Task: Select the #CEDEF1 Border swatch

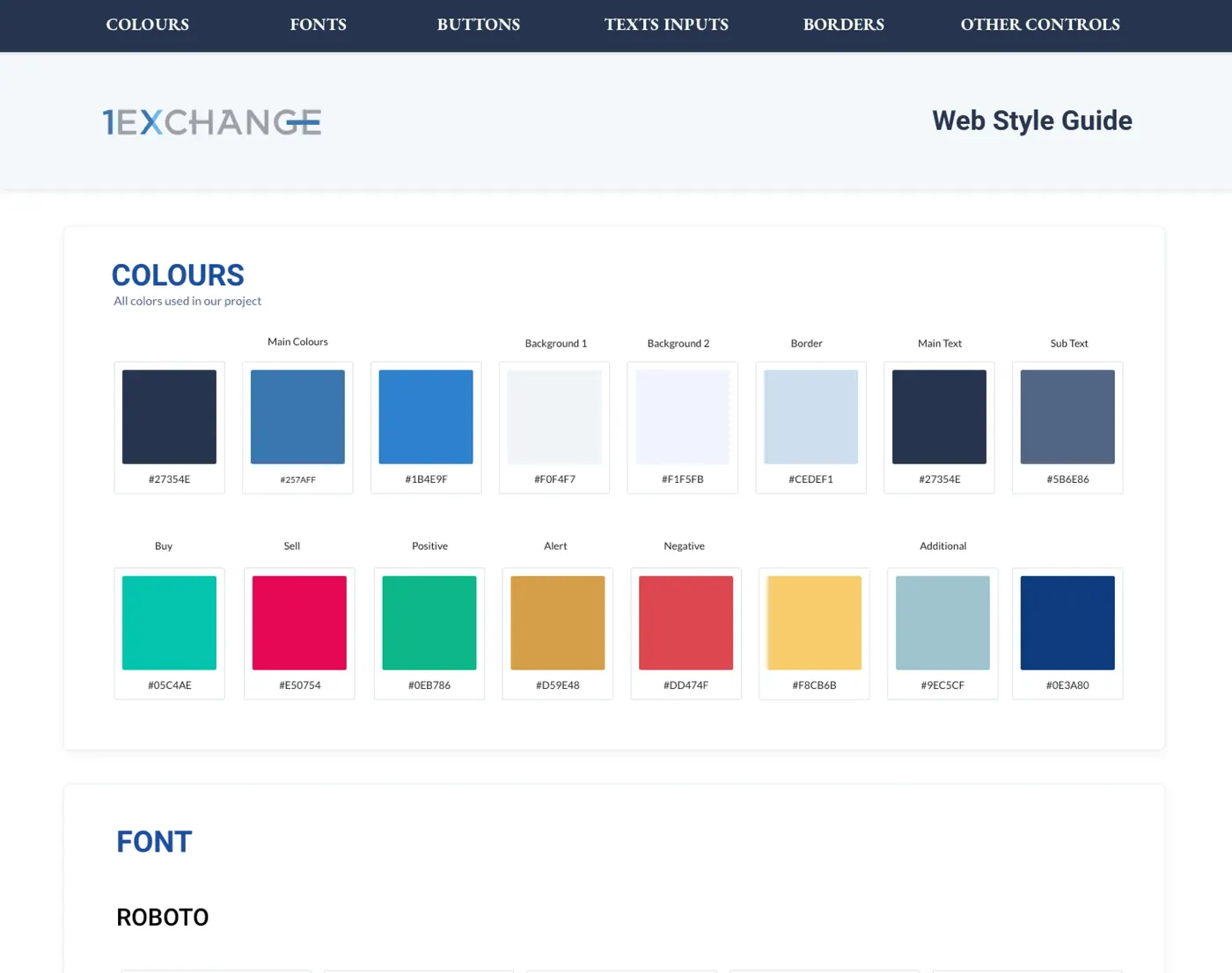Action: point(810,417)
